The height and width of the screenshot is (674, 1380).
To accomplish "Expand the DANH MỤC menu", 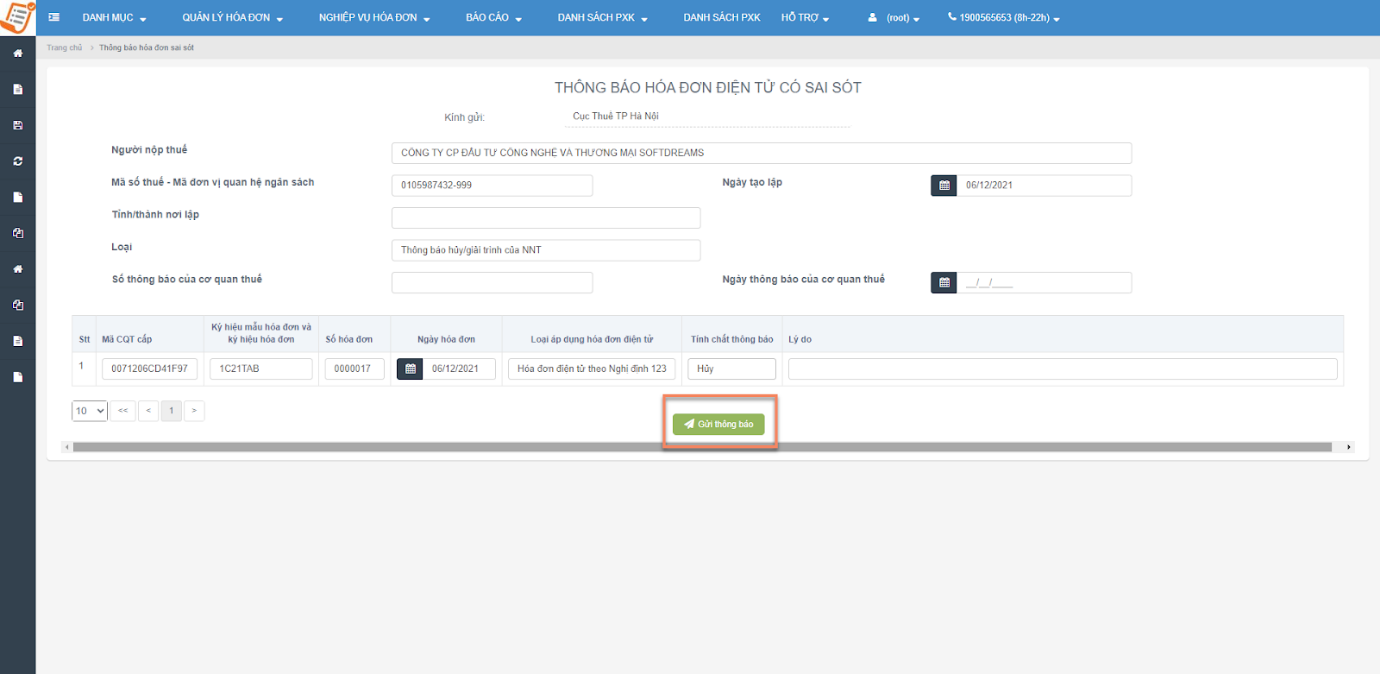I will (114, 18).
